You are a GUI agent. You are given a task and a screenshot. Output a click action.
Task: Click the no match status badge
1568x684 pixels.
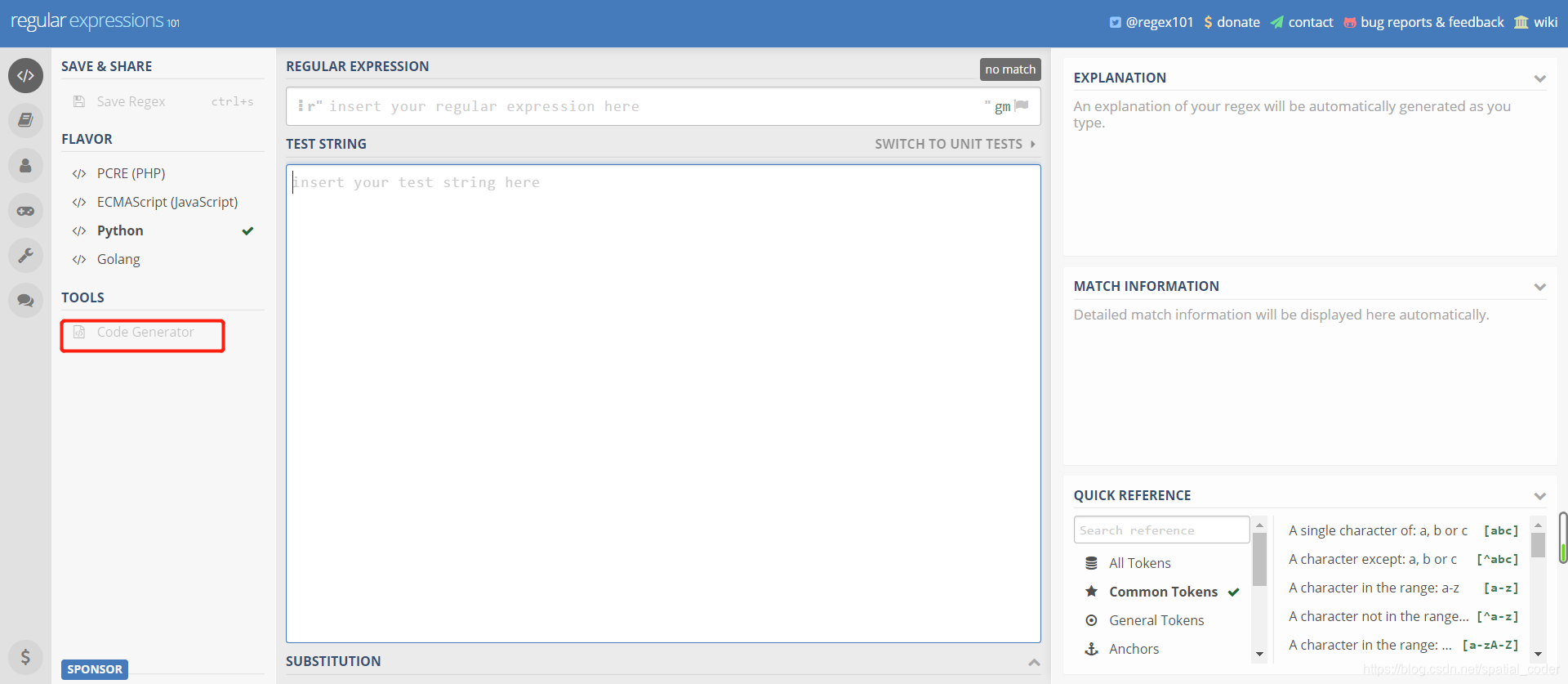[x=1010, y=69]
